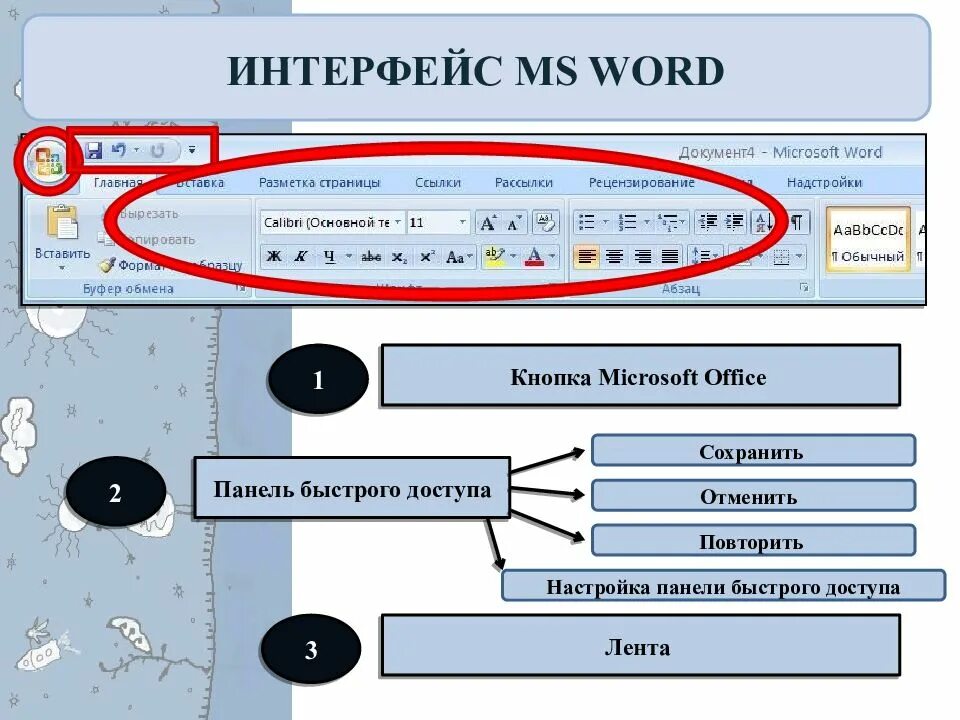Switch to the Главная tab

[x=118, y=182]
